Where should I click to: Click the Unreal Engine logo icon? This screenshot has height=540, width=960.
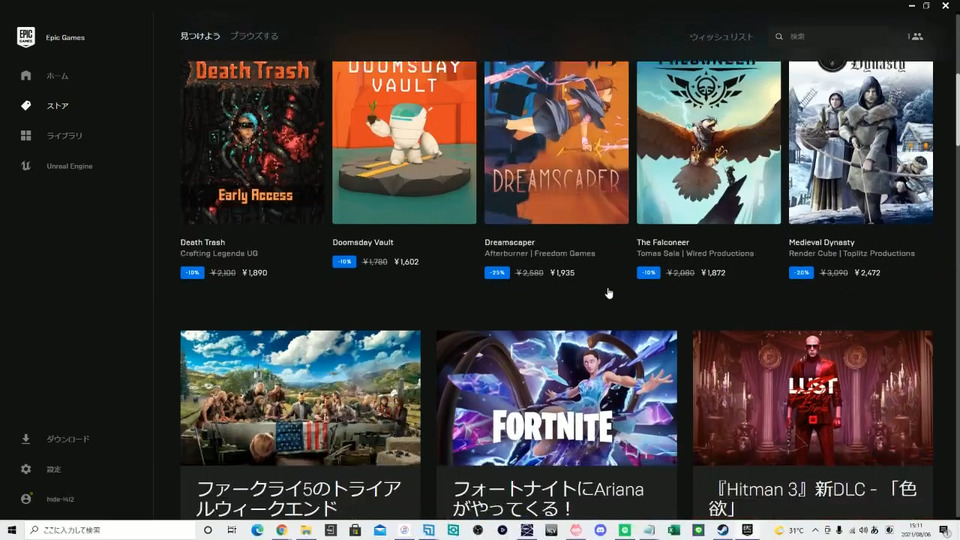[x=26, y=165]
